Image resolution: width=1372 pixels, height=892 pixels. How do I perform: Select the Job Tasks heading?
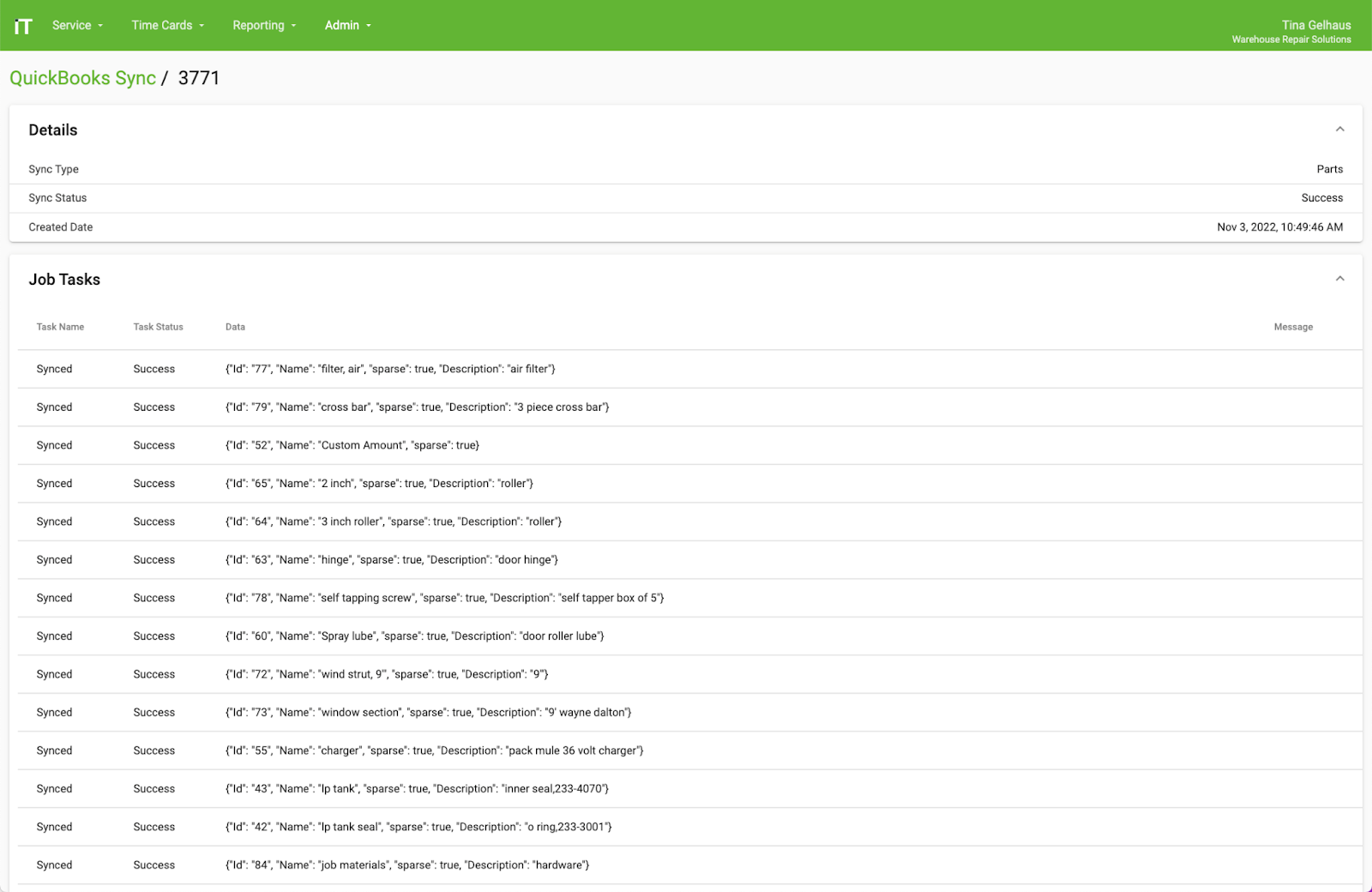tap(64, 280)
